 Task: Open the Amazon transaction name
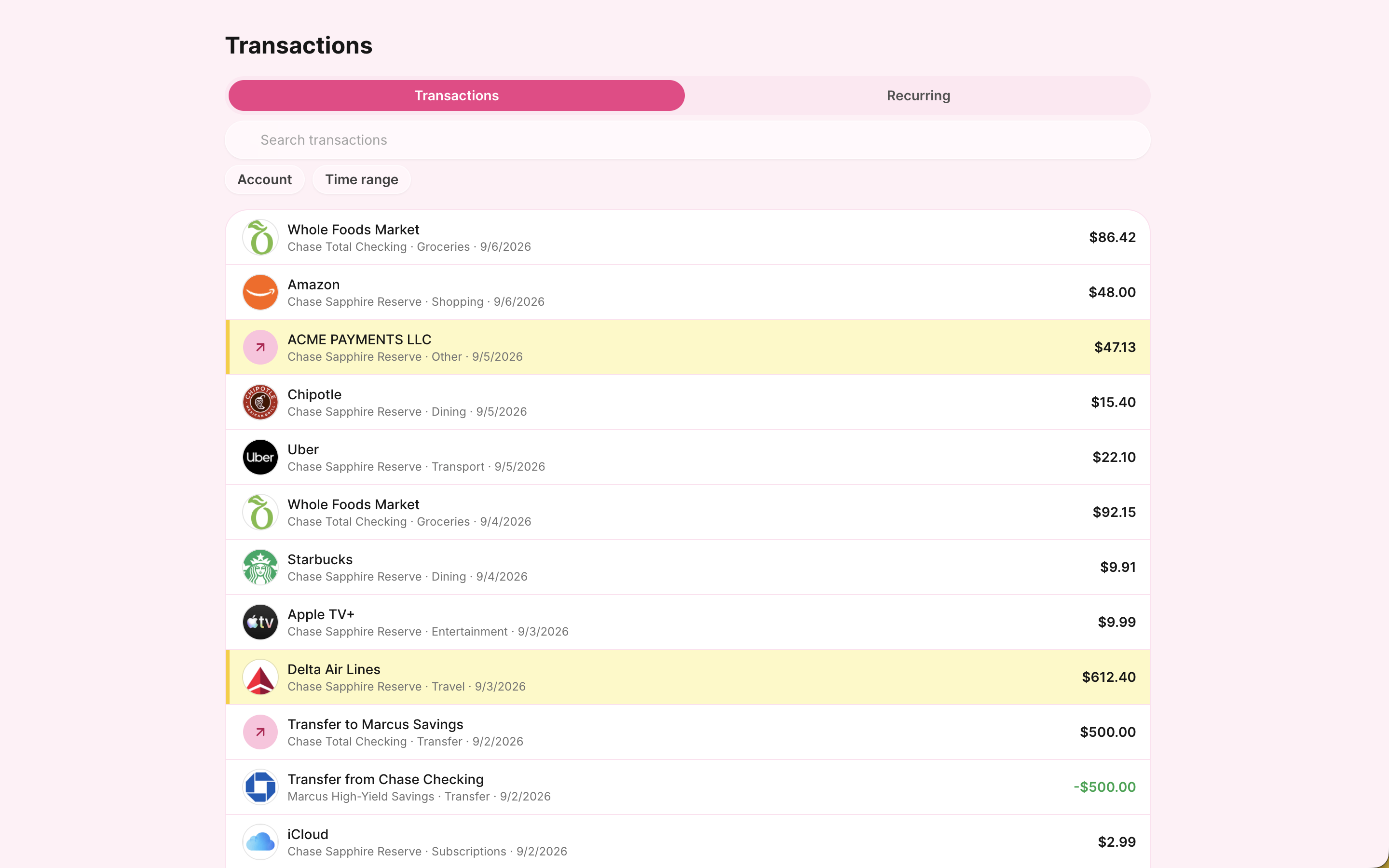313,285
